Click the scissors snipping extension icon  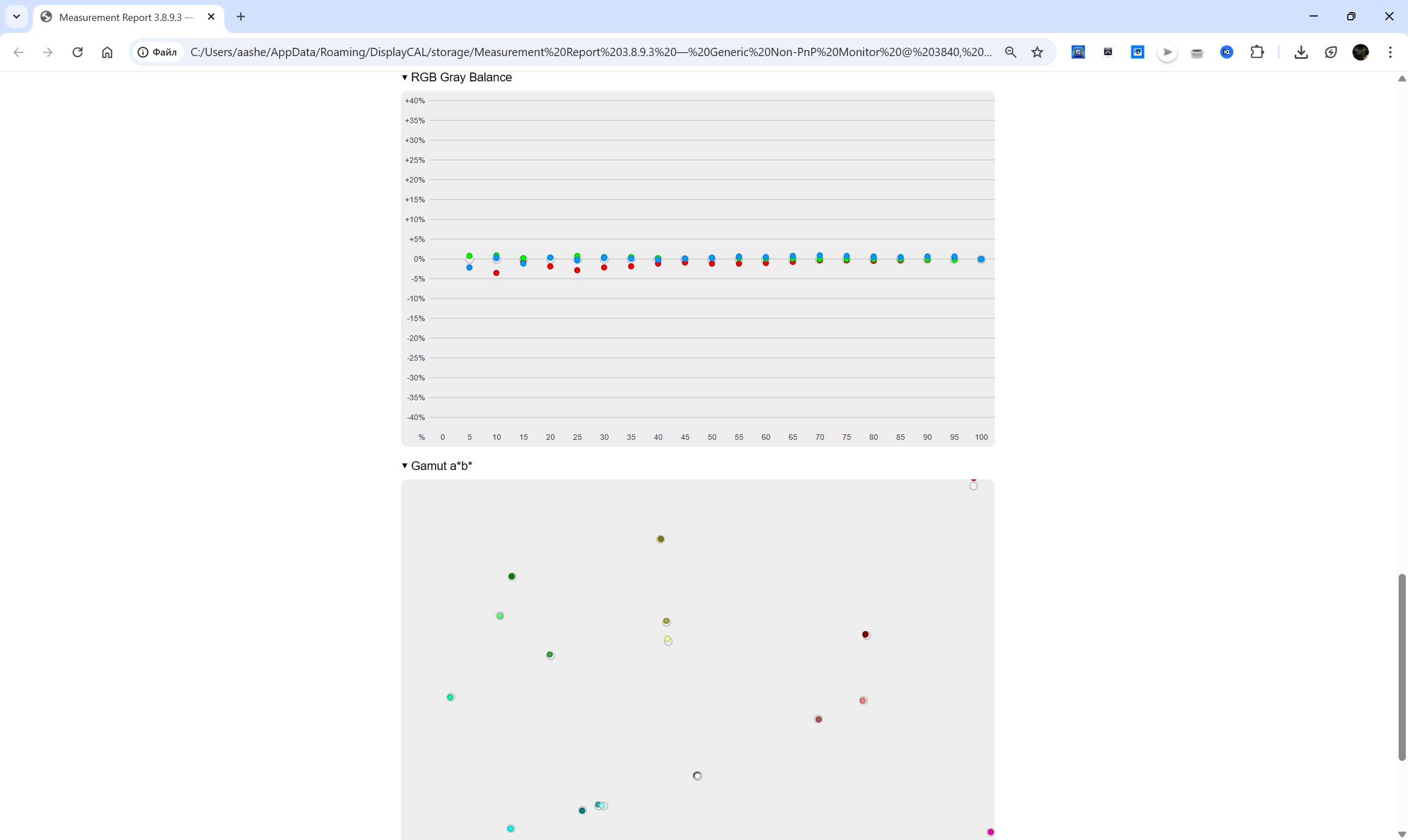tap(1108, 52)
